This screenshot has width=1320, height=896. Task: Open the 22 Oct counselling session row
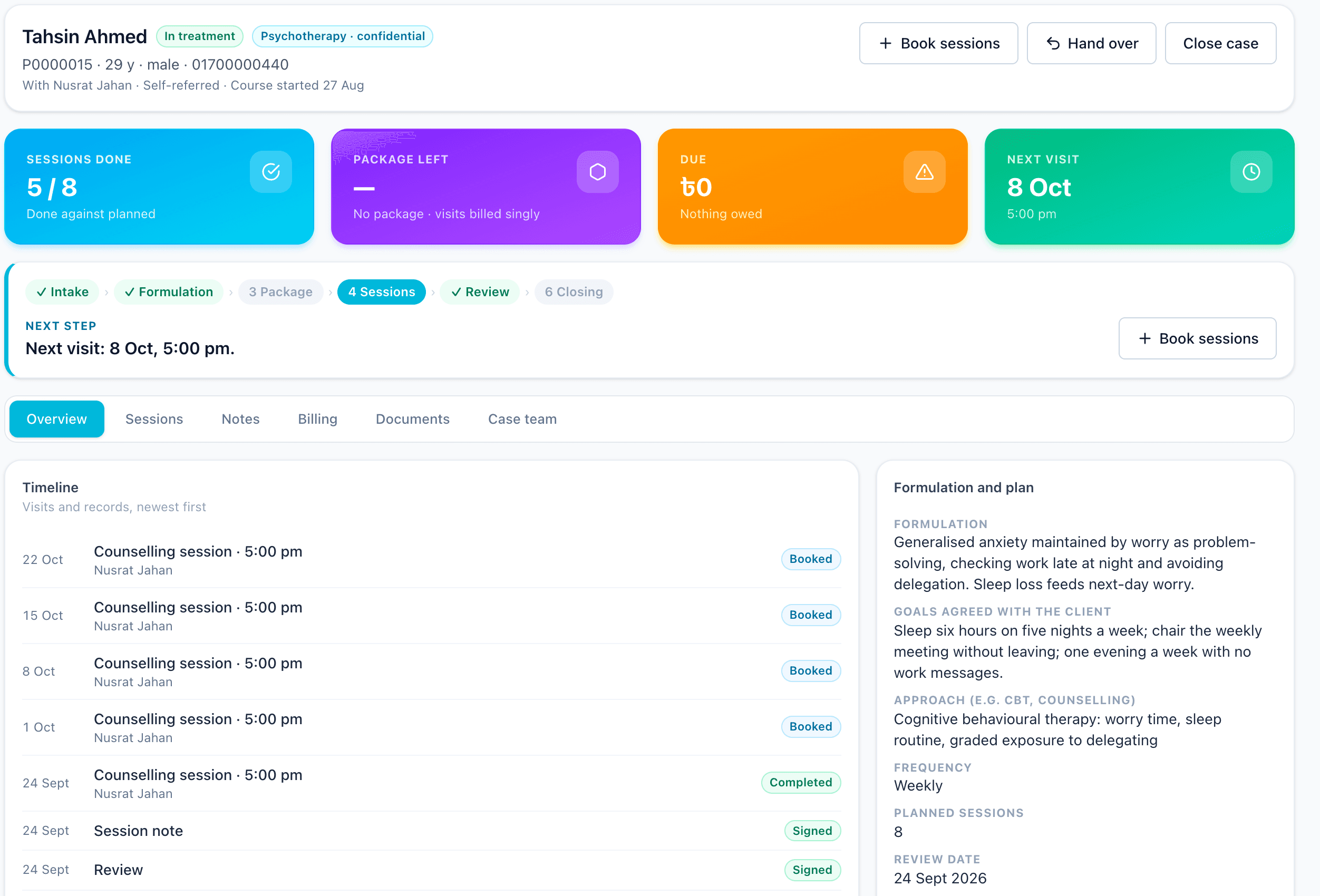(x=432, y=560)
